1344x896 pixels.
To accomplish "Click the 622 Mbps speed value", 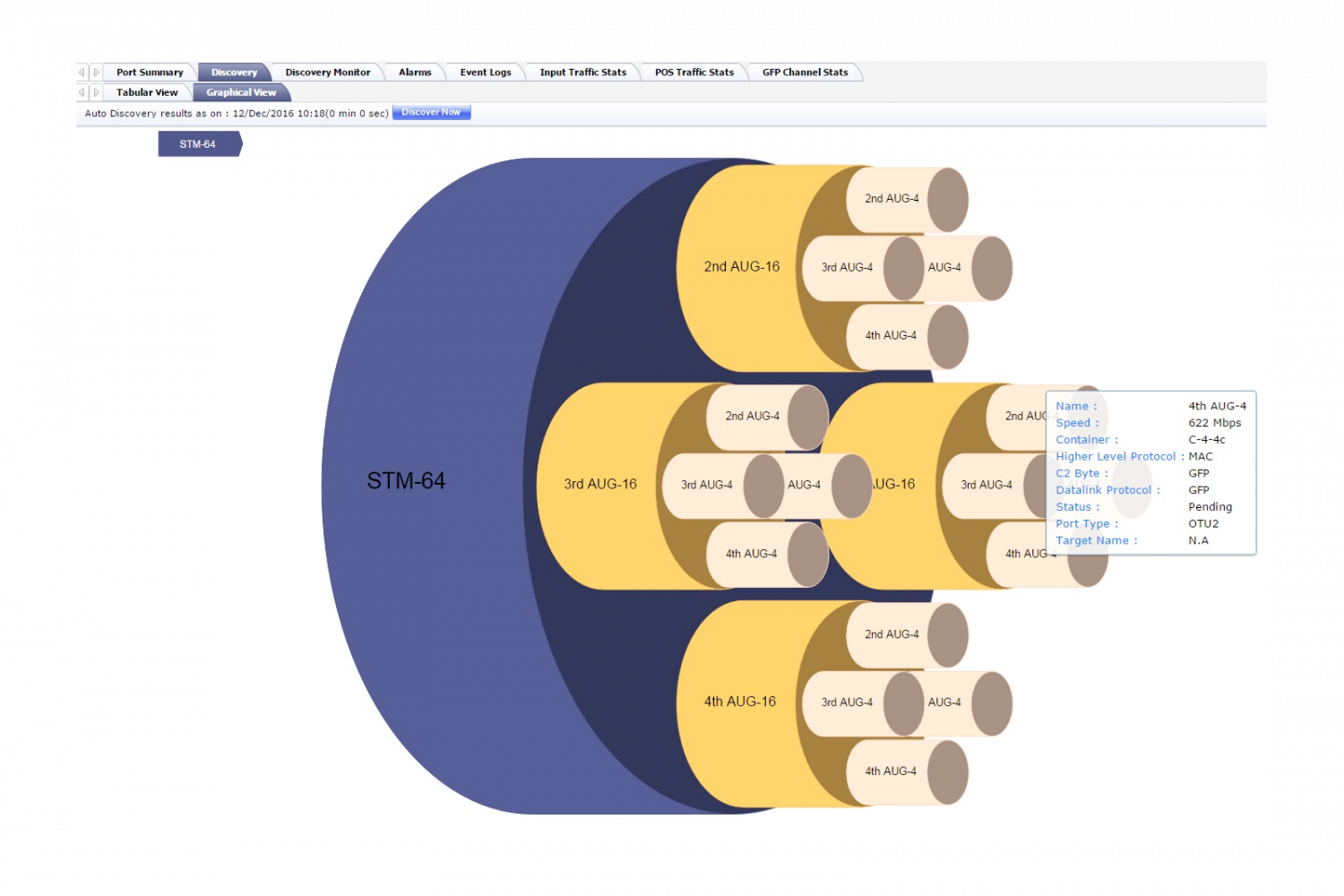I will coord(1214,423).
